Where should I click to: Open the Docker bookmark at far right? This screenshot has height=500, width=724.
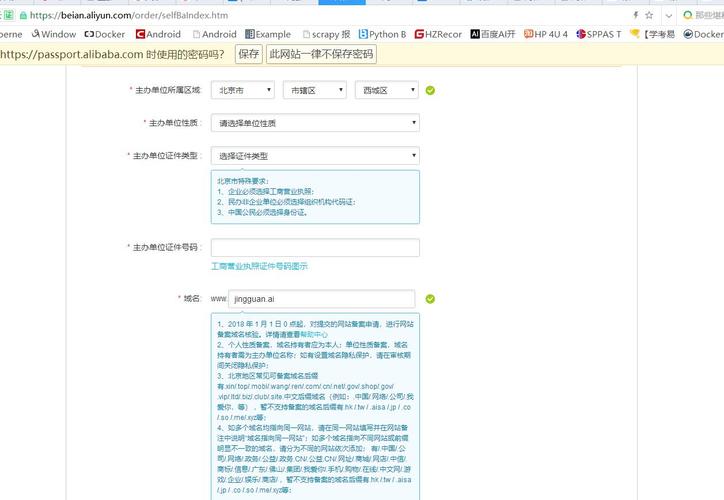tap(704, 34)
